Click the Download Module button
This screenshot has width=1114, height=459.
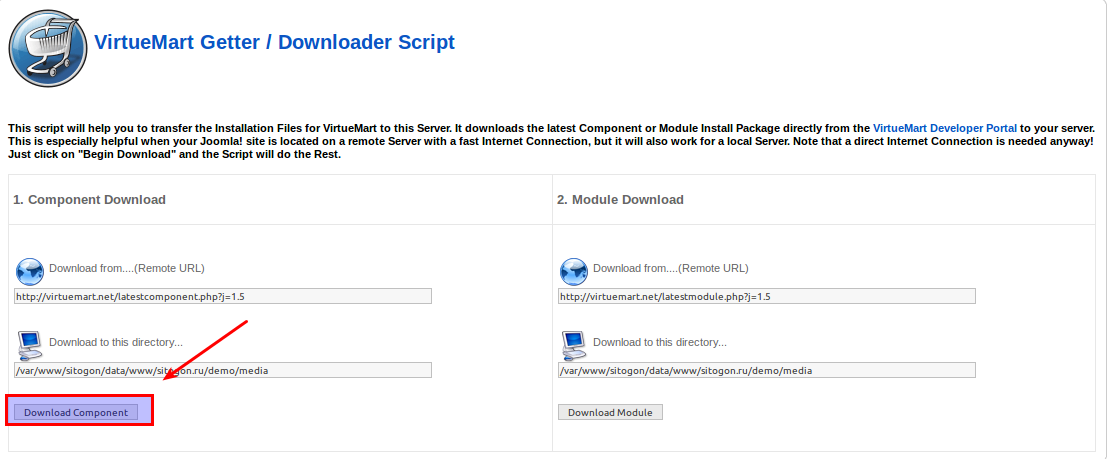(x=610, y=412)
